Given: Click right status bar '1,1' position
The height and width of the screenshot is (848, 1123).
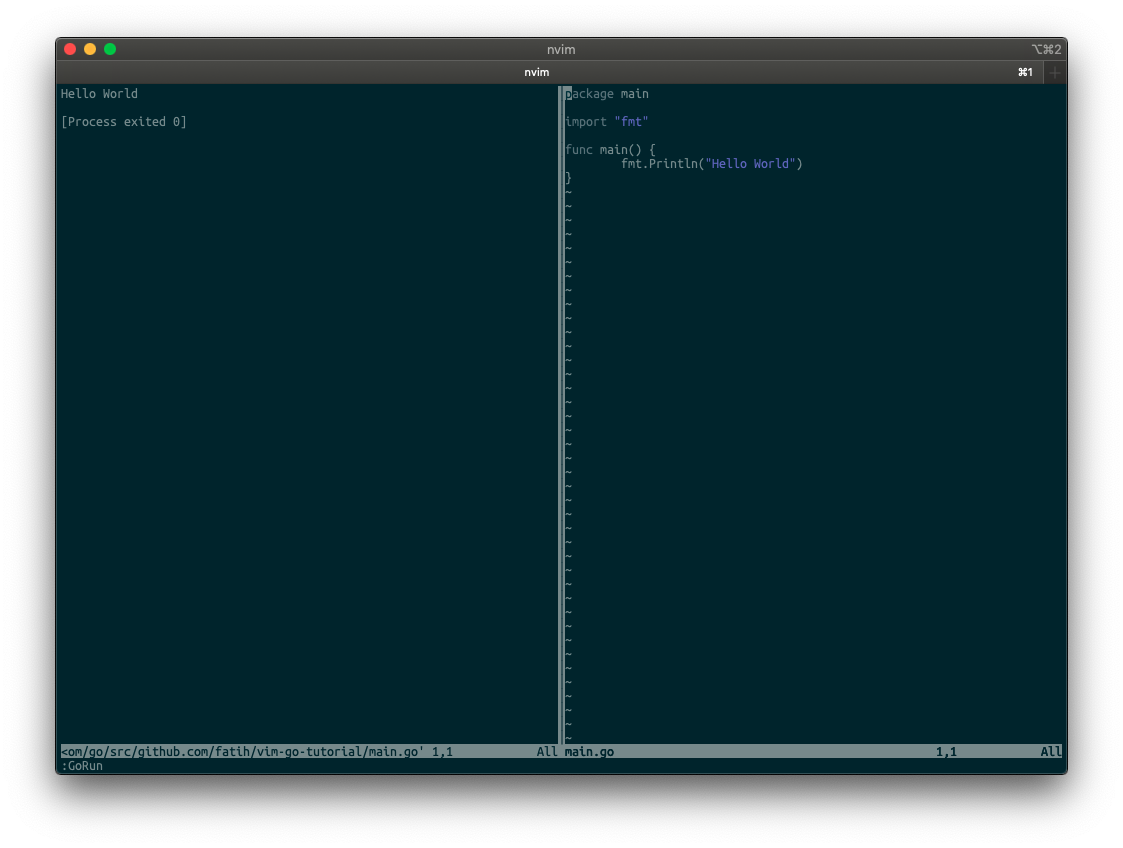Looking at the screenshot, I should click(946, 752).
